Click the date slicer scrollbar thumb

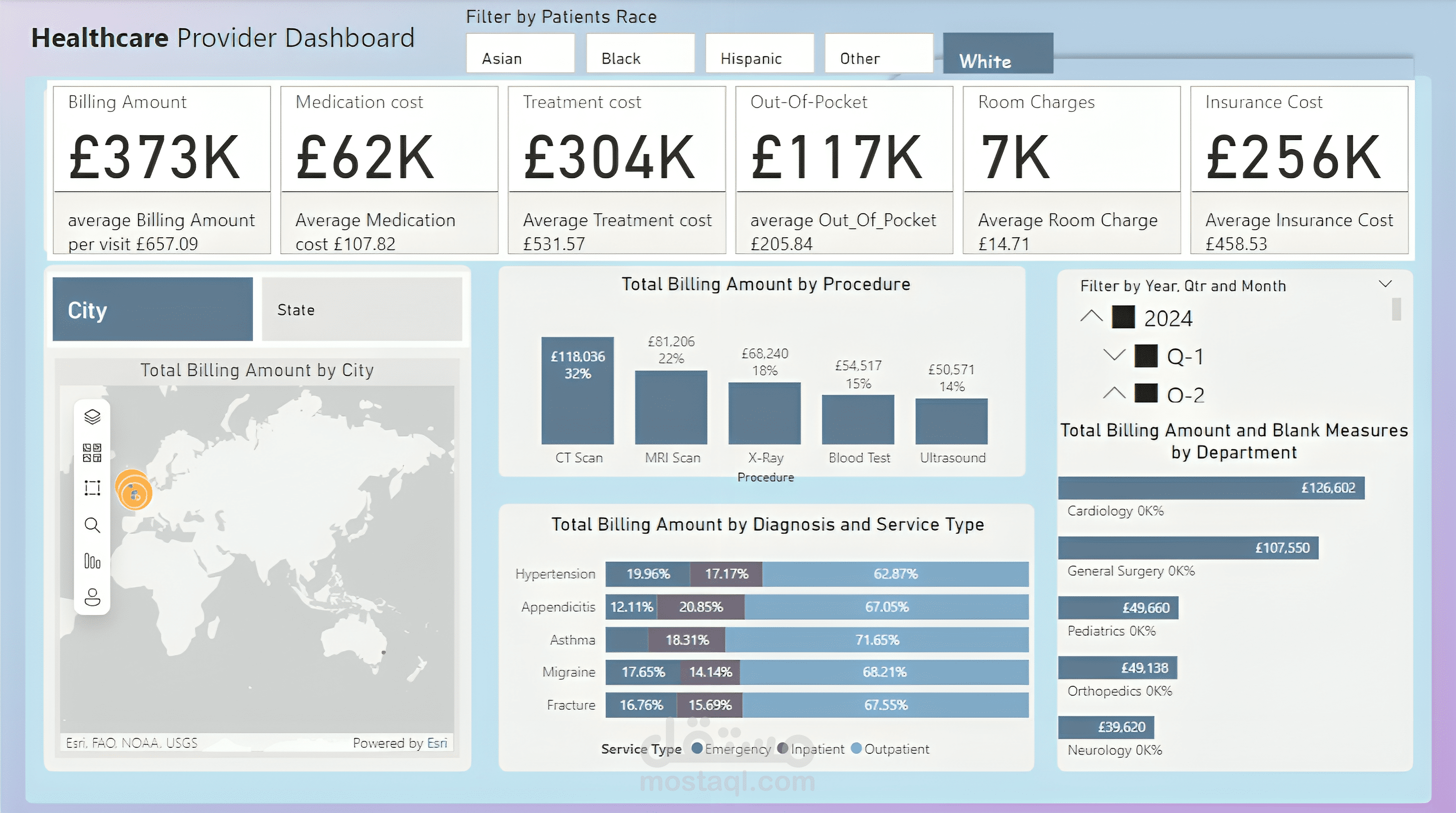pyautogui.click(x=1396, y=309)
